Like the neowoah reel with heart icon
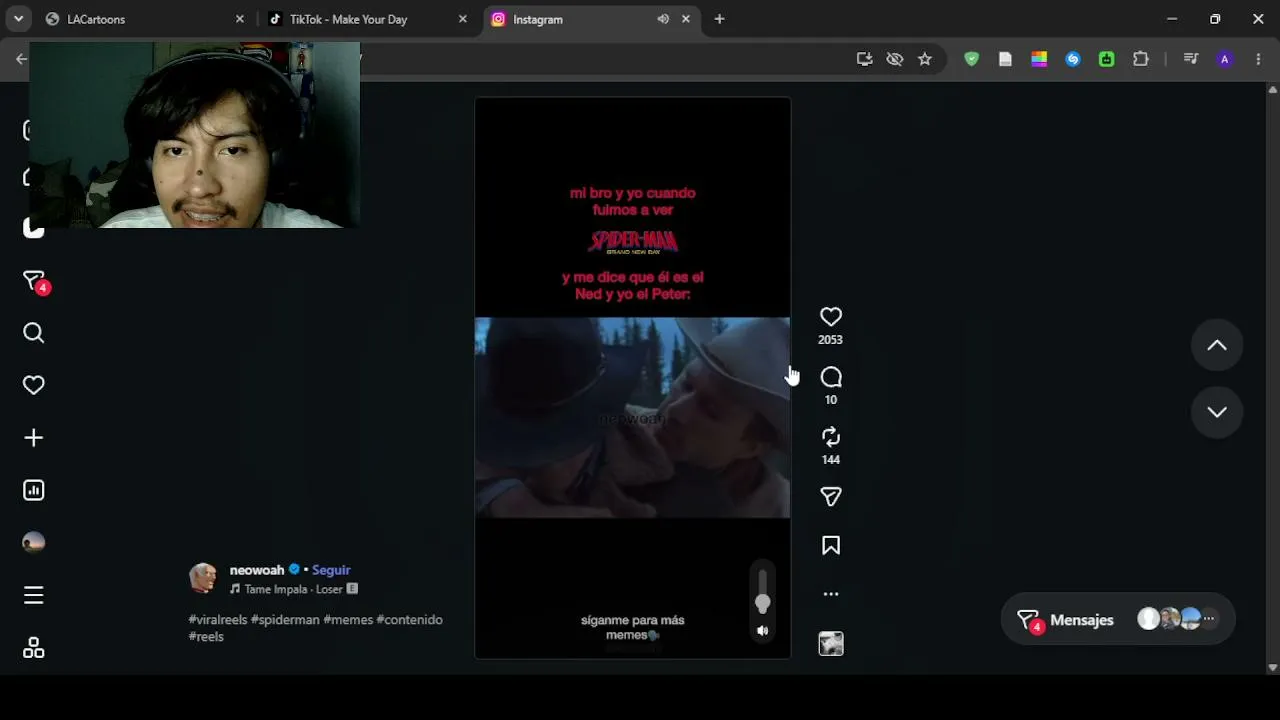The width and height of the screenshot is (1280, 720). coord(830,317)
